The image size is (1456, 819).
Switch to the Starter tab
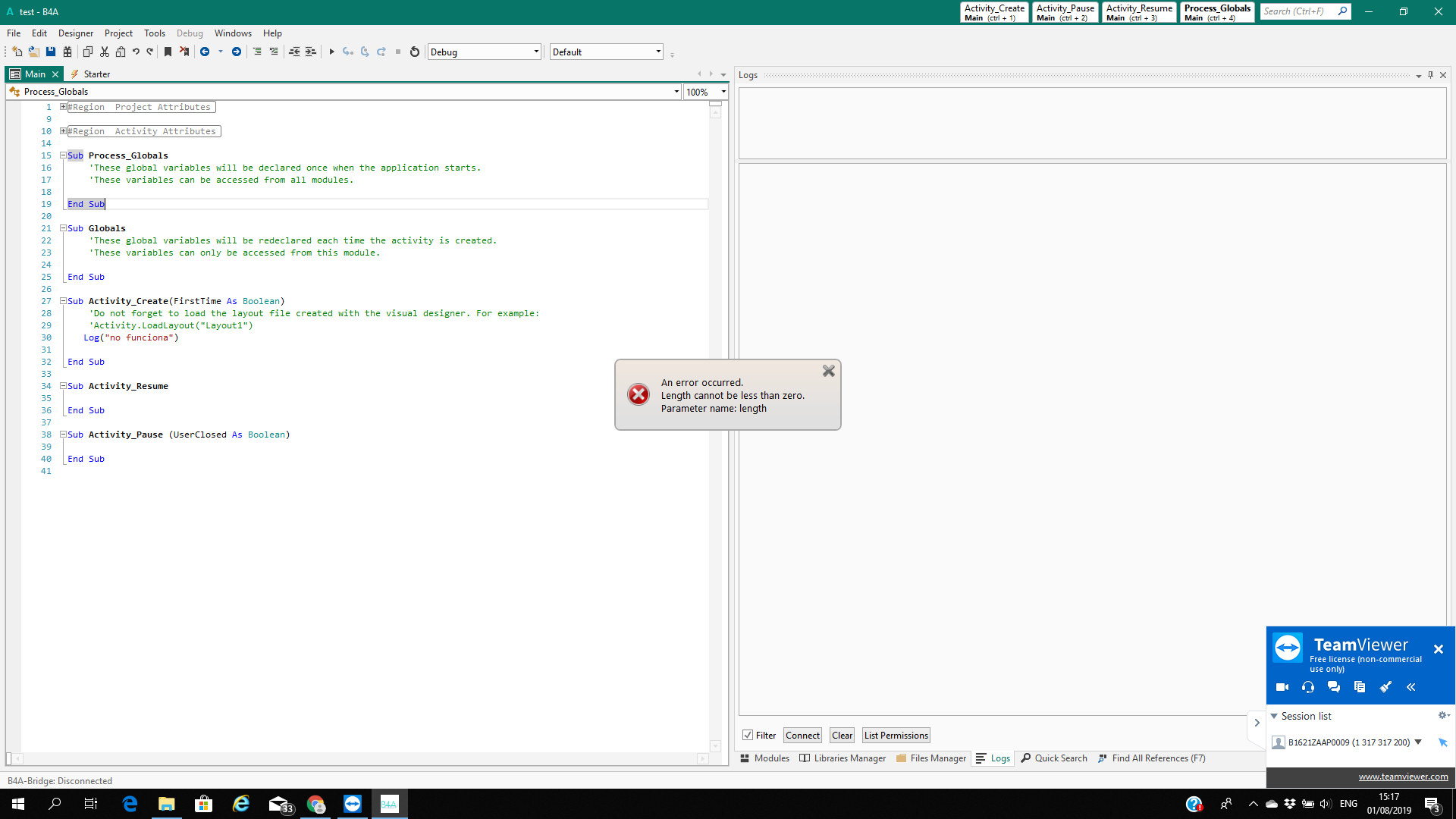[96, 74]
